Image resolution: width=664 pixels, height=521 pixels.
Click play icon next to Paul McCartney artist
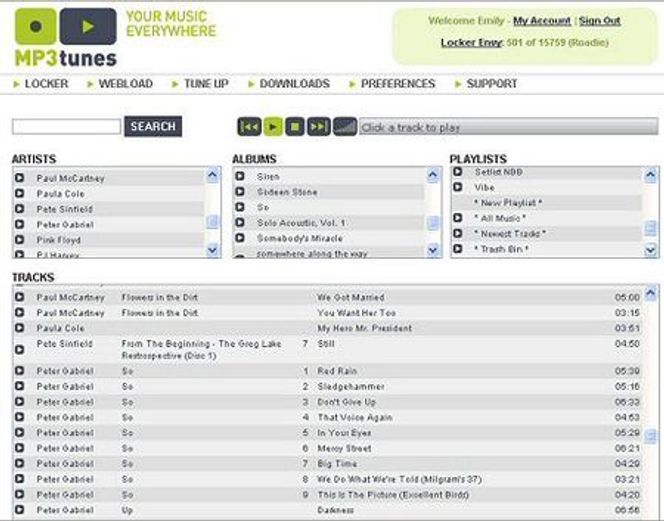pyautogui.click(x=19, y=178)
